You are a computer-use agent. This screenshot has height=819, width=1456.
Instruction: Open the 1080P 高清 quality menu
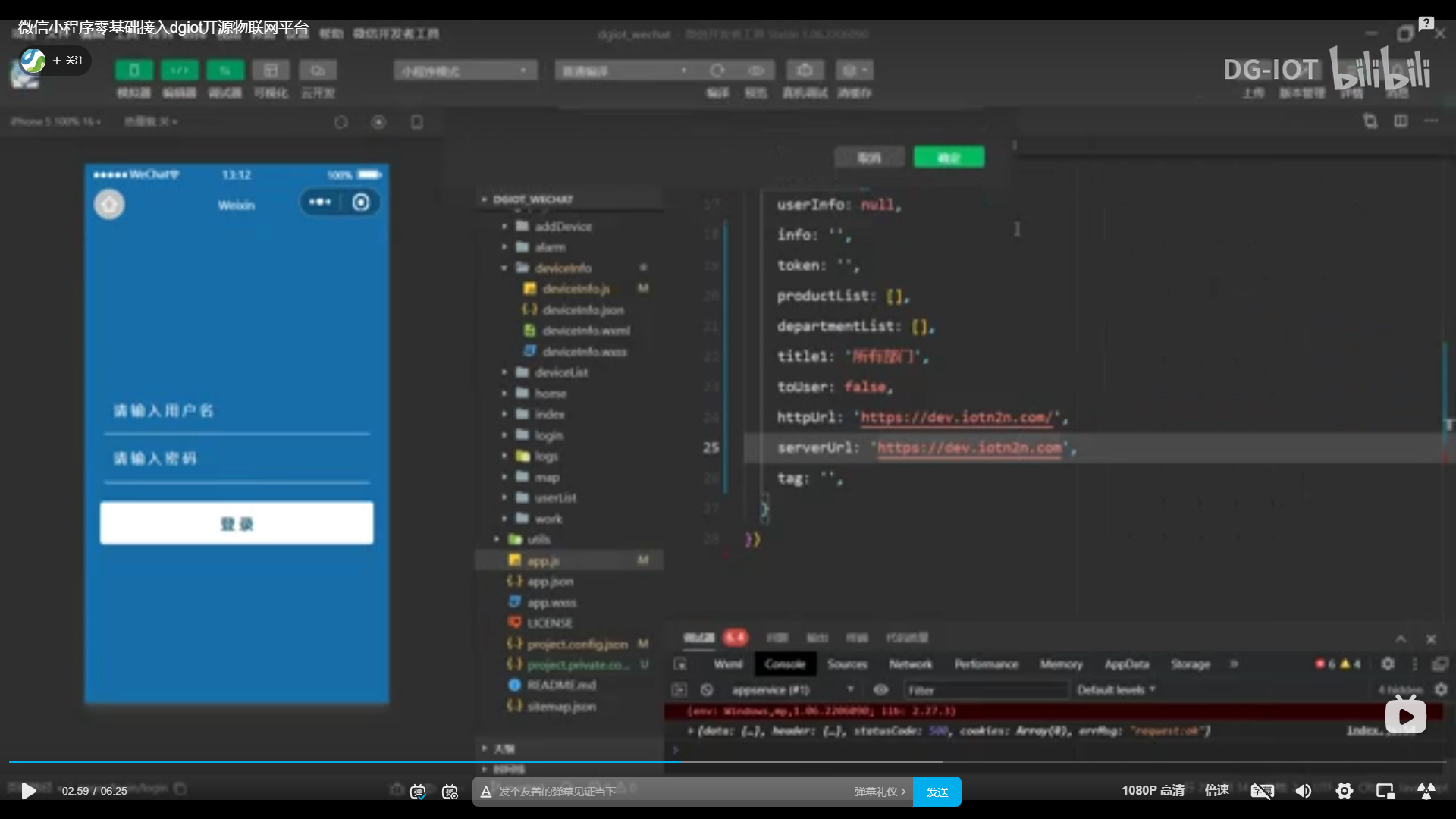pyautogui.click(x=1153, y=790)
